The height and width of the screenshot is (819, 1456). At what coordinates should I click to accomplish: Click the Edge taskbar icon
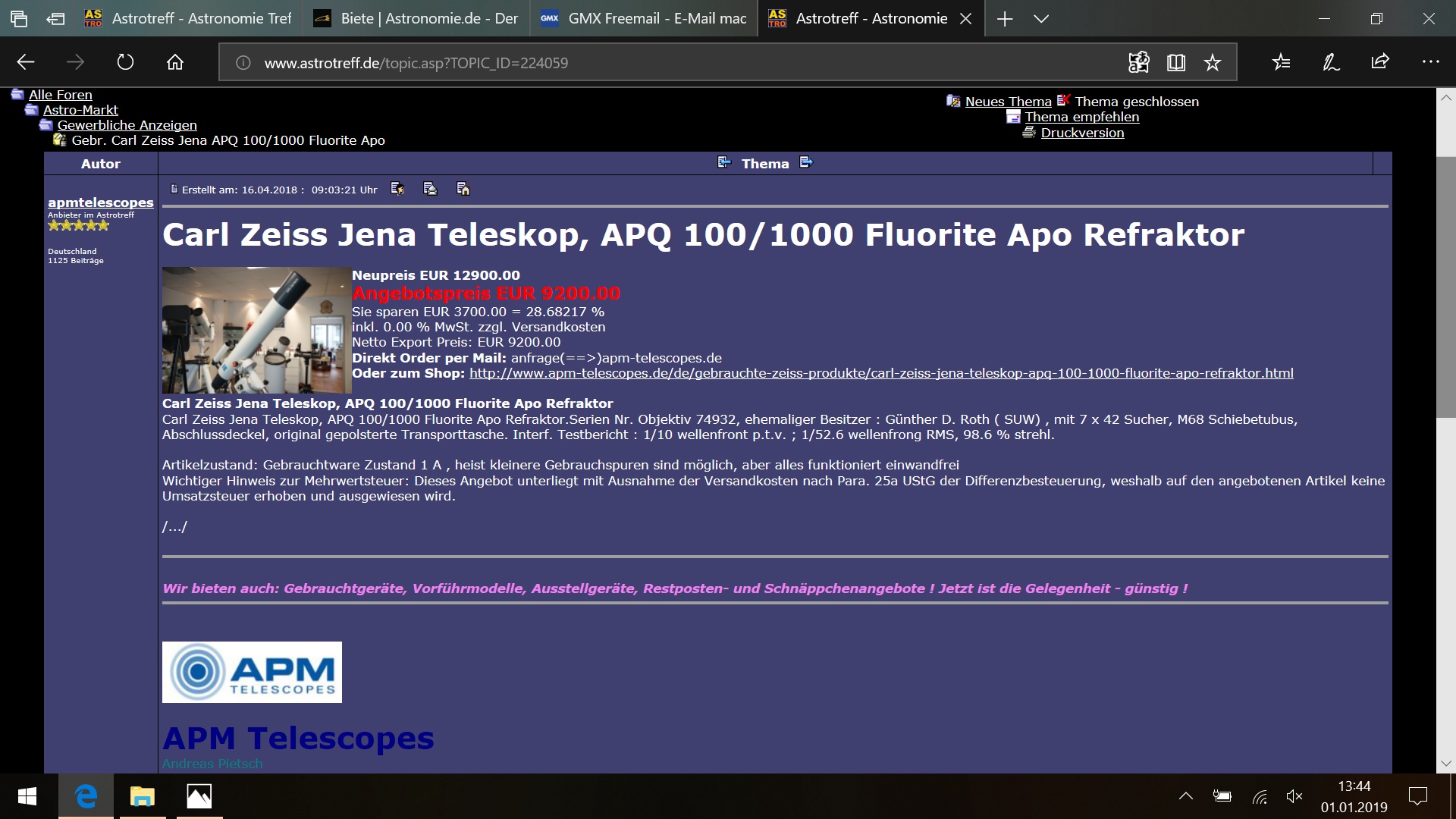[86, 796]
